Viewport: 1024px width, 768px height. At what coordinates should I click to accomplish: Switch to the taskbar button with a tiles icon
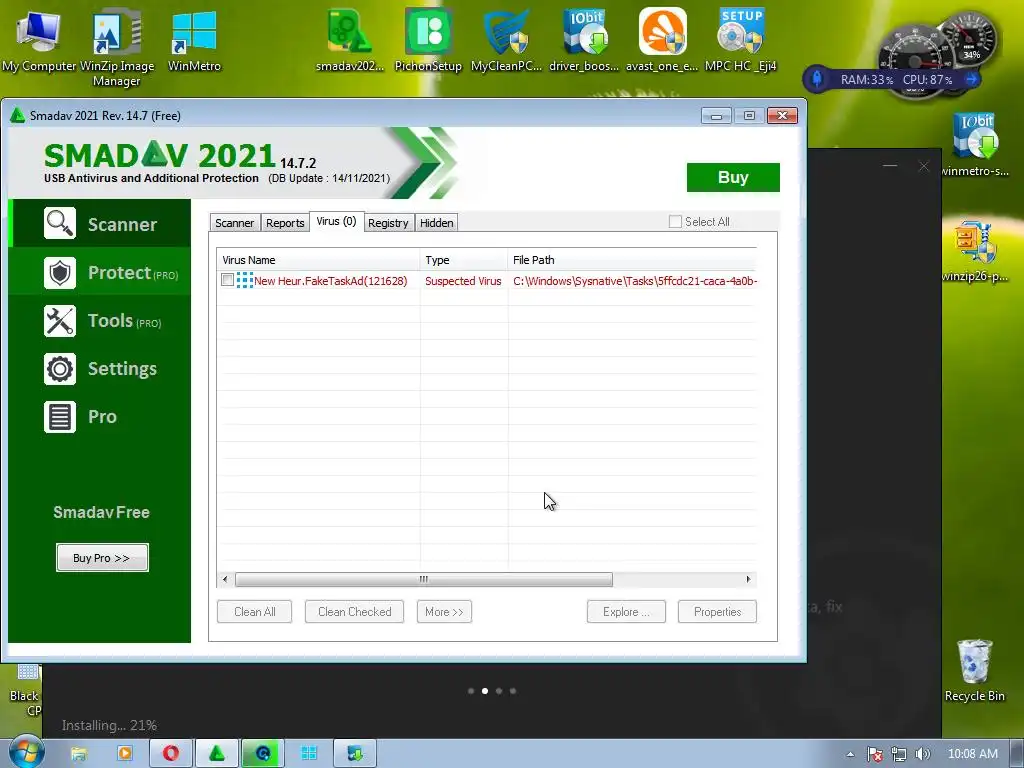pos(309,754)
